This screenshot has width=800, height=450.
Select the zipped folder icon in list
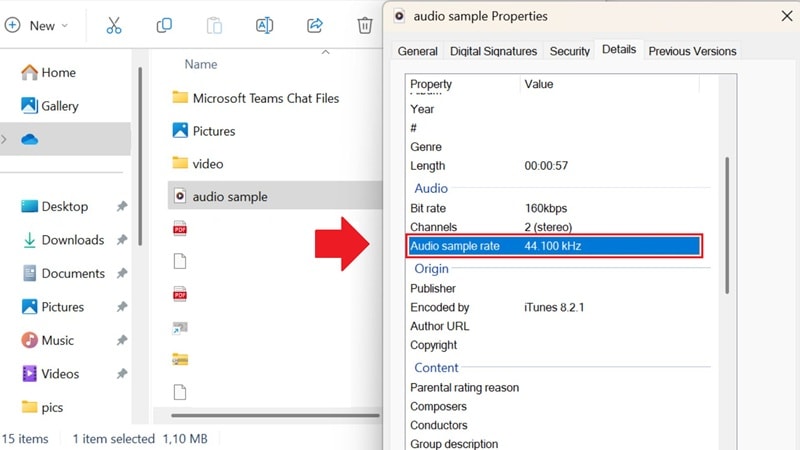coord(180,360)
